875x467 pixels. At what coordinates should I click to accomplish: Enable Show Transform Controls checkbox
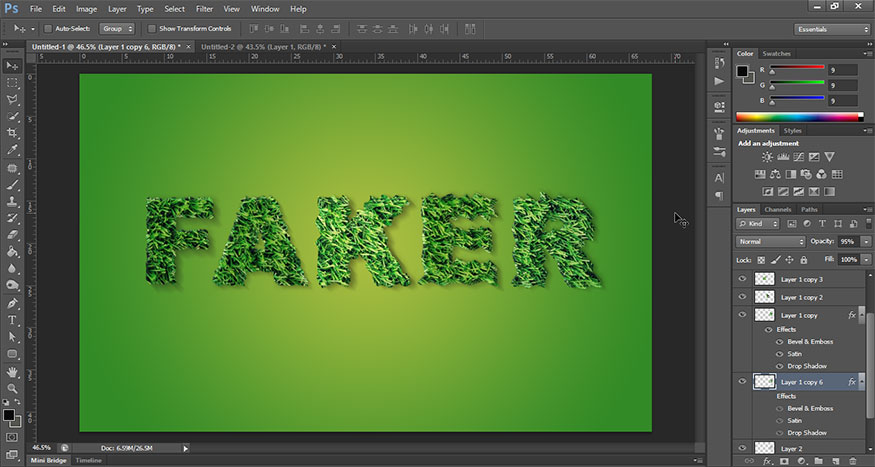click(152, 28)
